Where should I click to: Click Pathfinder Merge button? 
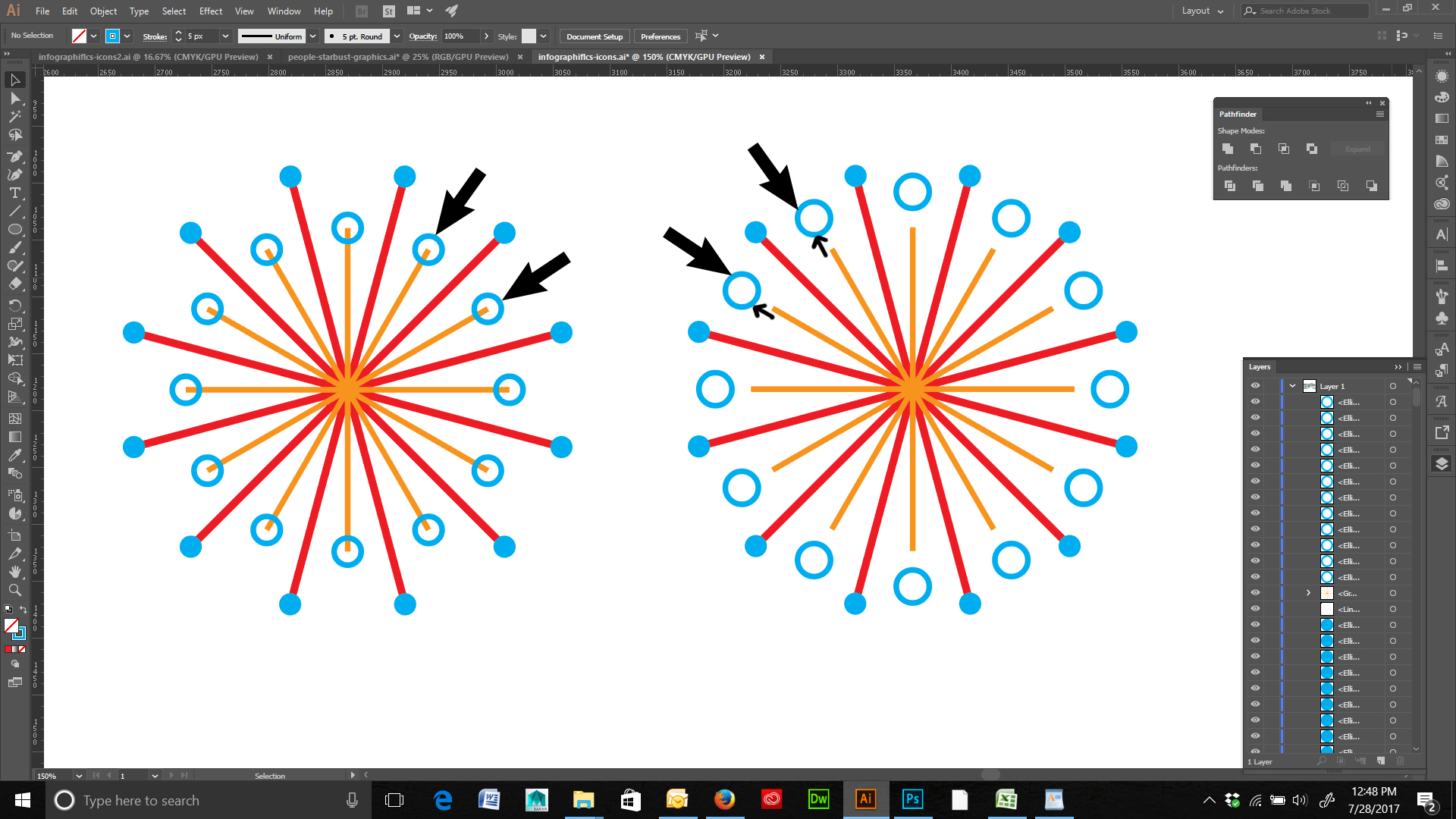pyautogui.click(x=1286, y=186)
